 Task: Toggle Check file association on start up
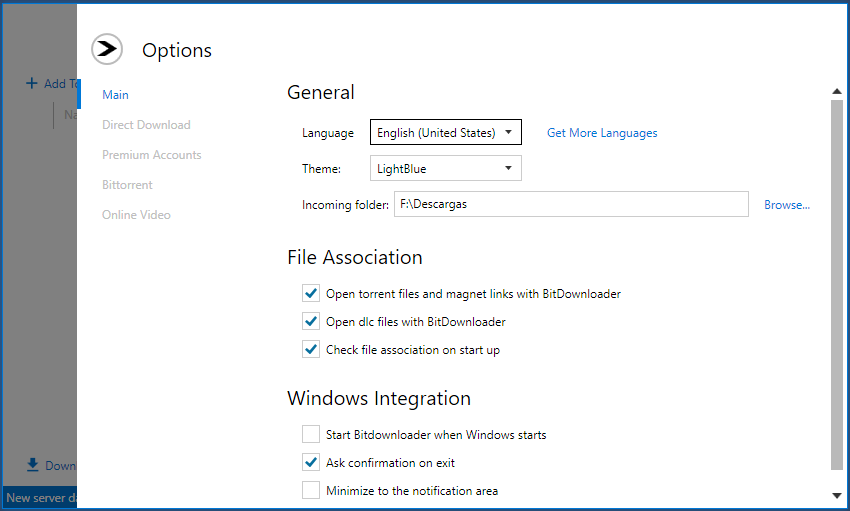pyautogui.click(x=311, y=350)
